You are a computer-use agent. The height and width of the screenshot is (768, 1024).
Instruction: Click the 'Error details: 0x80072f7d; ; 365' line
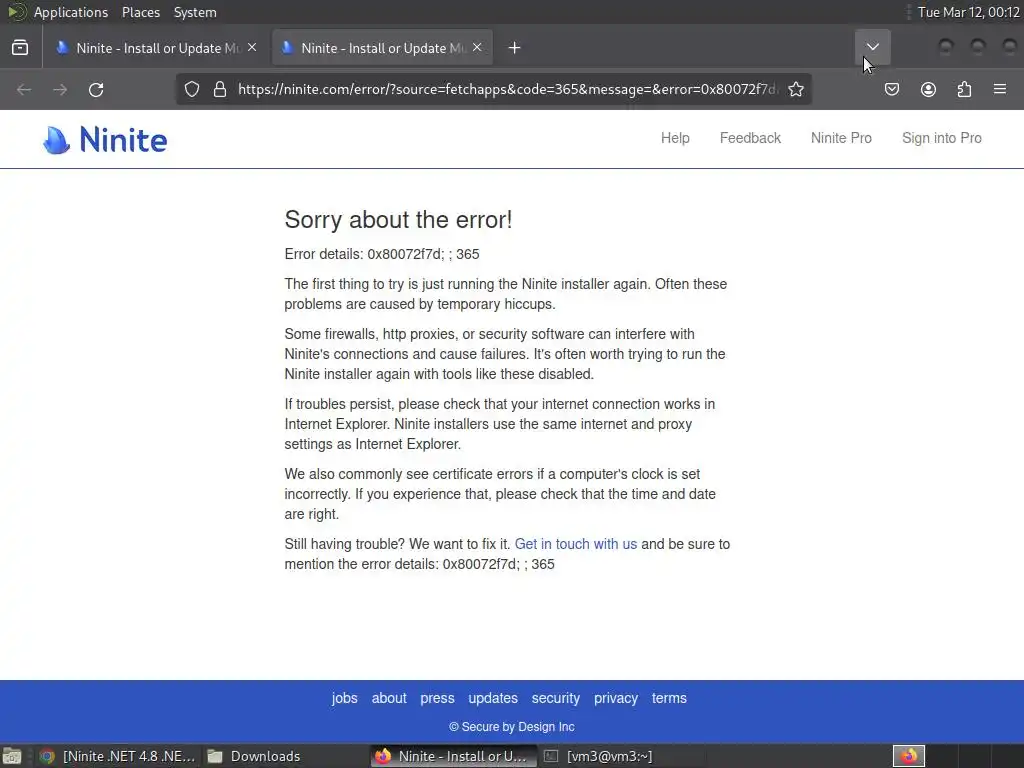pos(382,254)
